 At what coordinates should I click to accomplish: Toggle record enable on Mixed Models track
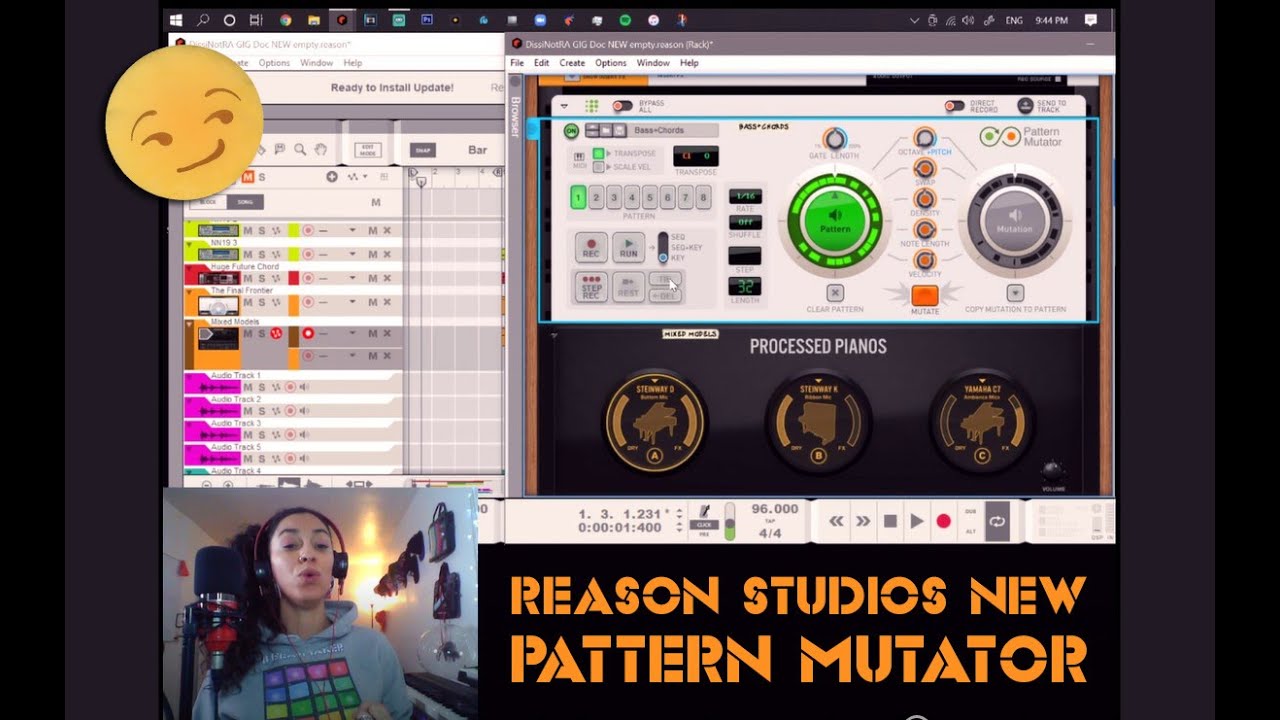pyautogui.click(x=308, y=333)
